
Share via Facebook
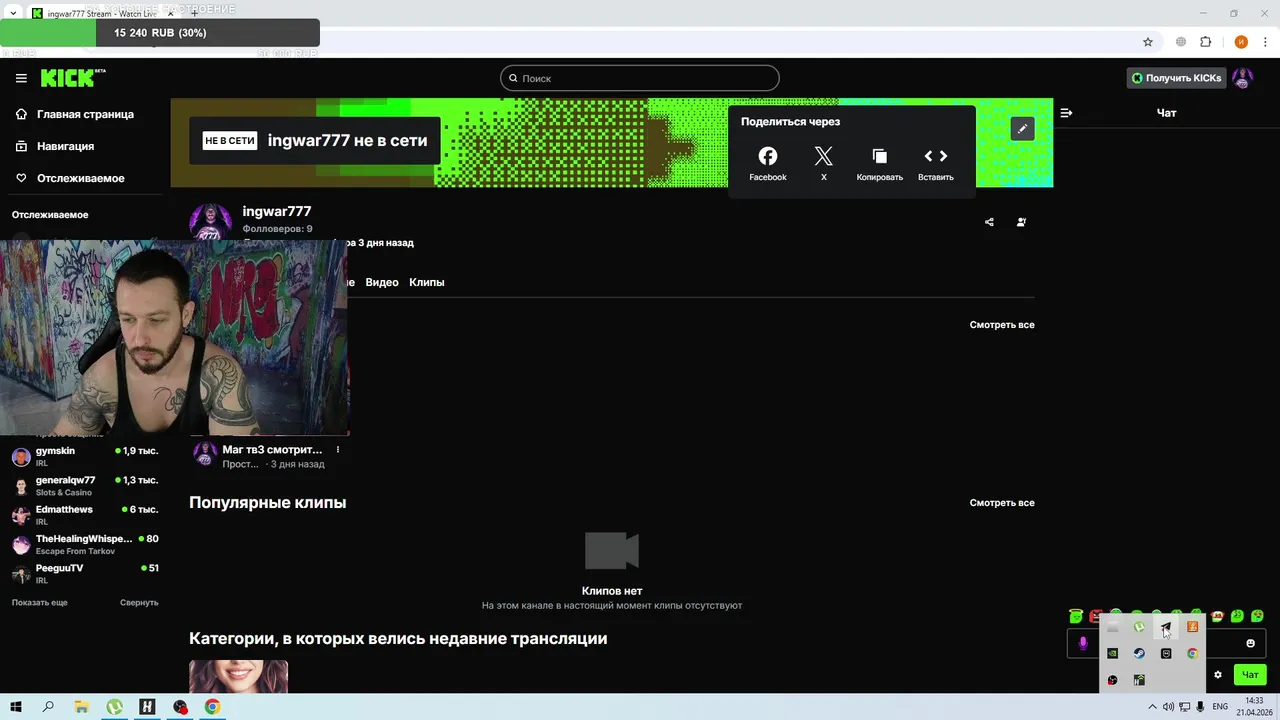click(x=768, y=164)
